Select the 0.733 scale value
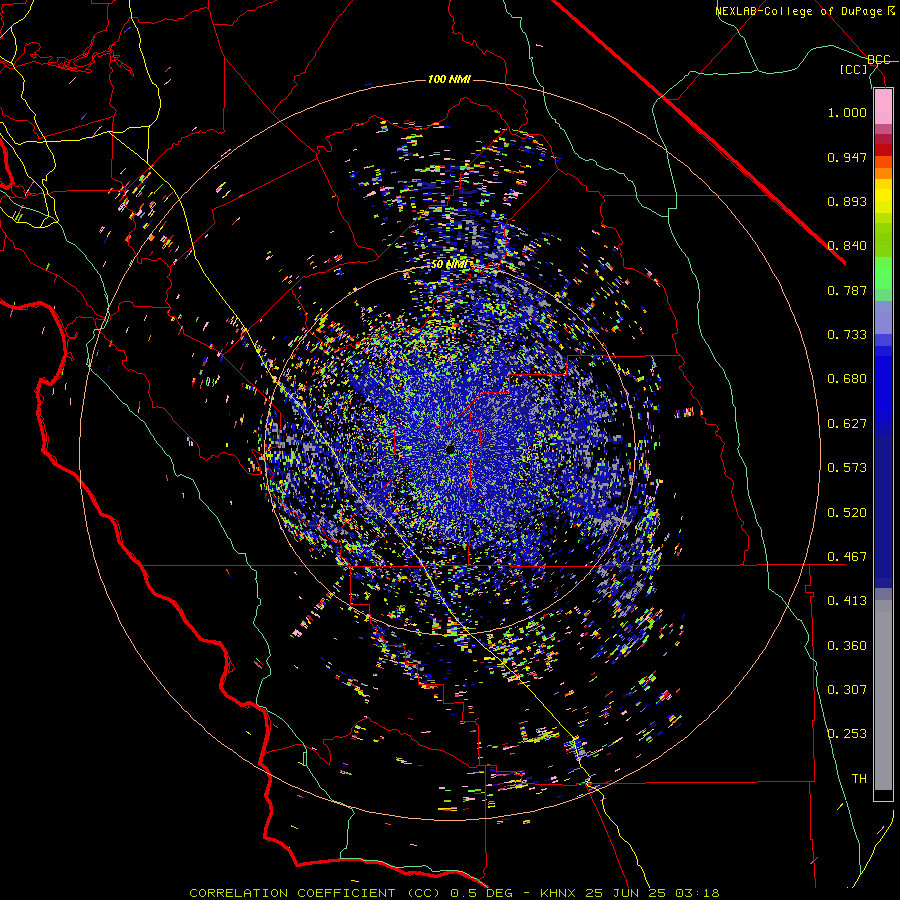 pyautogui.click(x=847, y=335)
